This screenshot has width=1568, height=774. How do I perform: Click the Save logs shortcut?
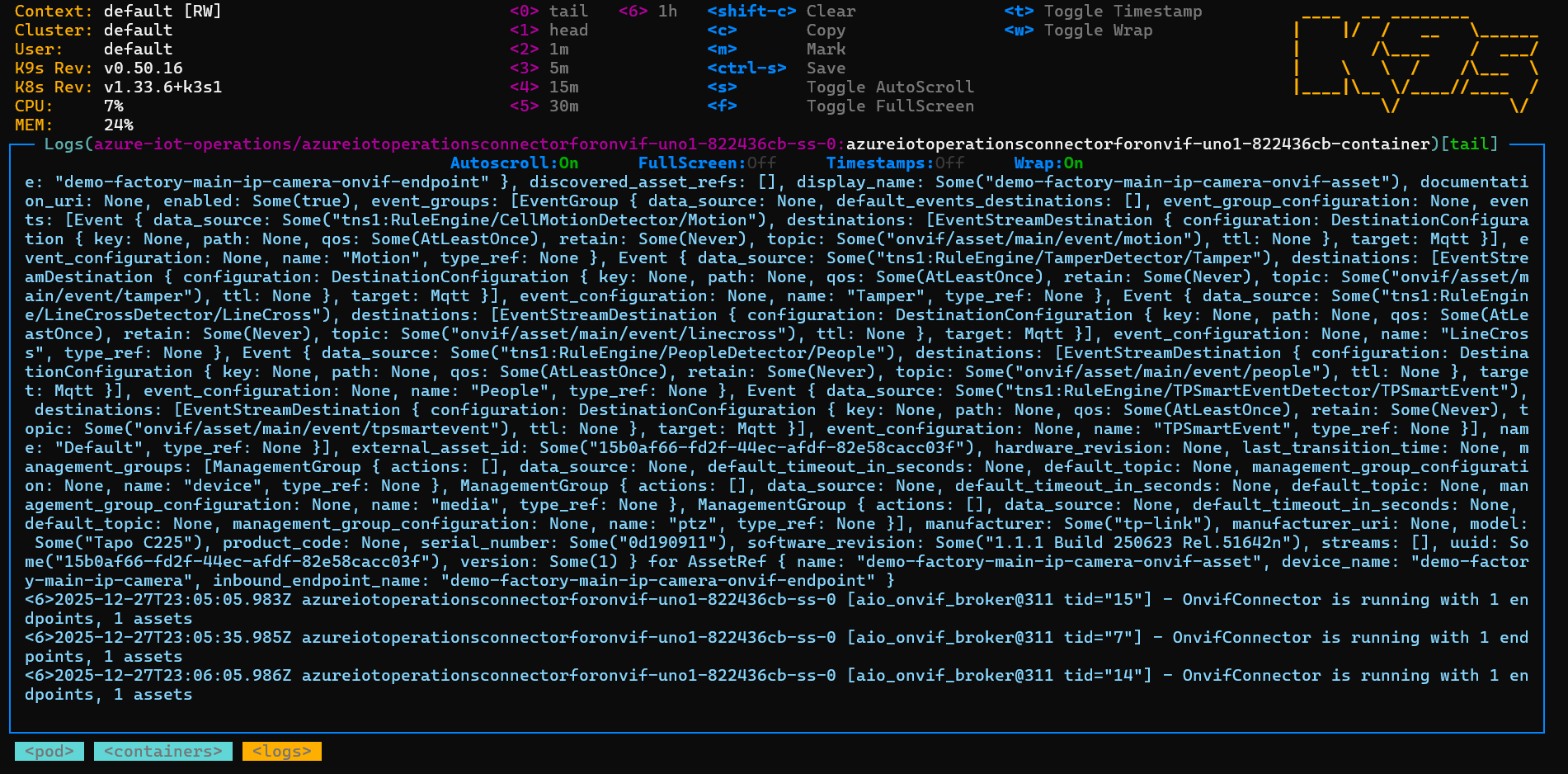click(825, 68)
